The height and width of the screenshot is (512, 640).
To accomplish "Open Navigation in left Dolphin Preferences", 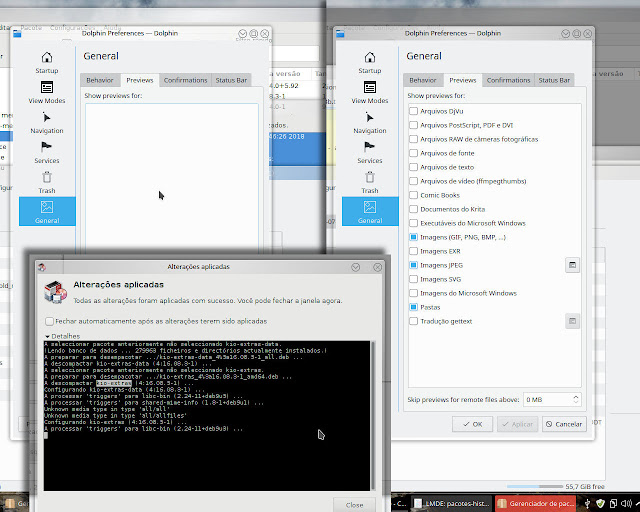I will [x=47, y=122].
